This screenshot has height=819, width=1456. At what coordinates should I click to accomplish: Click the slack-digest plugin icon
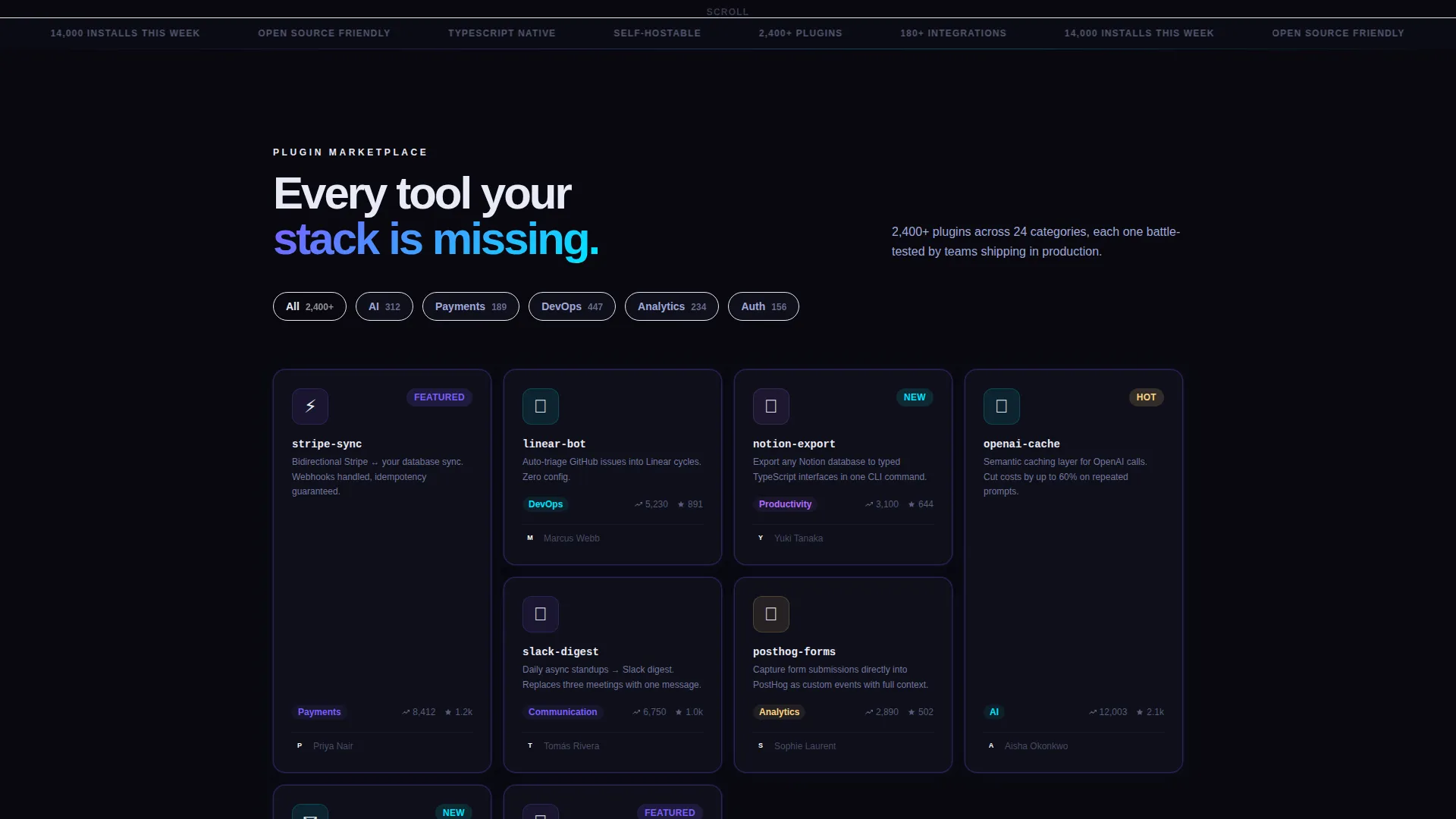coord(541,614)
